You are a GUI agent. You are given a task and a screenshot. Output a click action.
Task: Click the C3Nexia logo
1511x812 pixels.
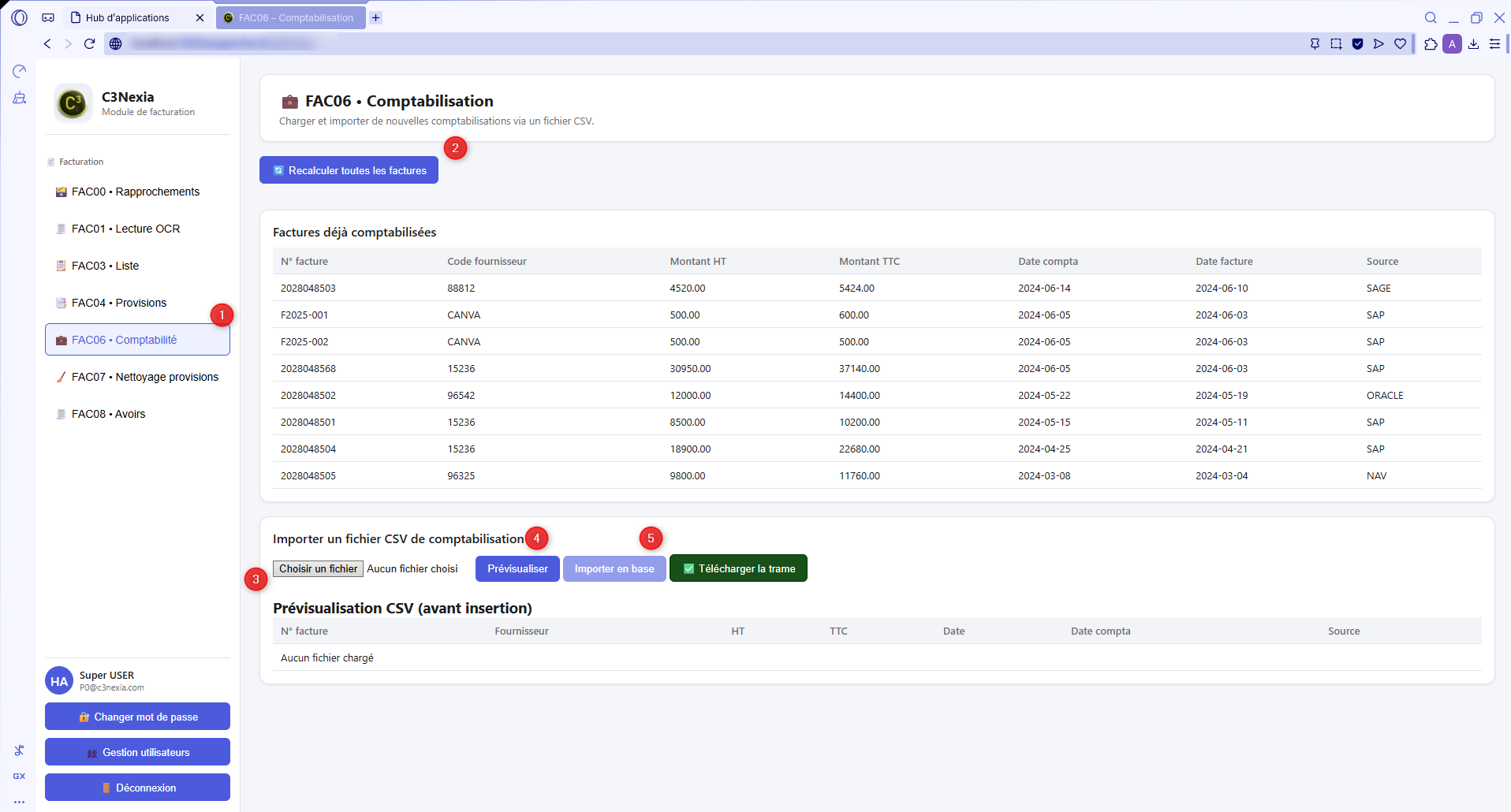click(x=73, y=103)
